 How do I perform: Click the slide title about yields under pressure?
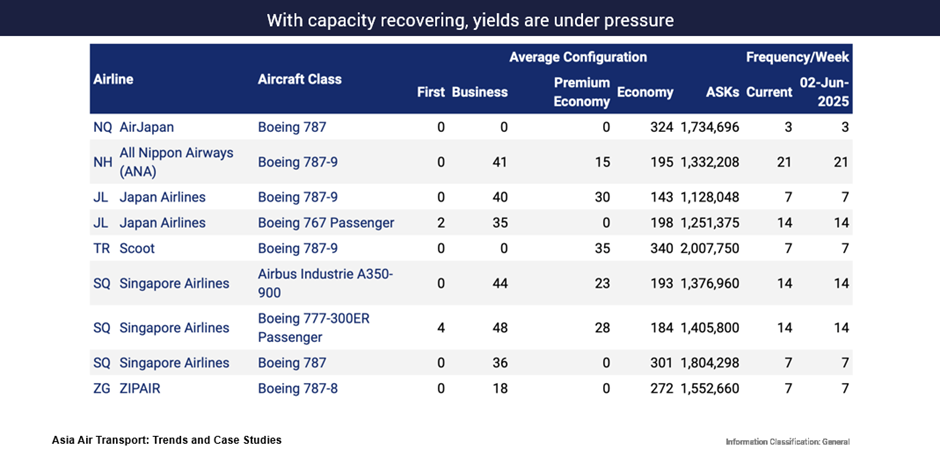[x=470, y=20]
